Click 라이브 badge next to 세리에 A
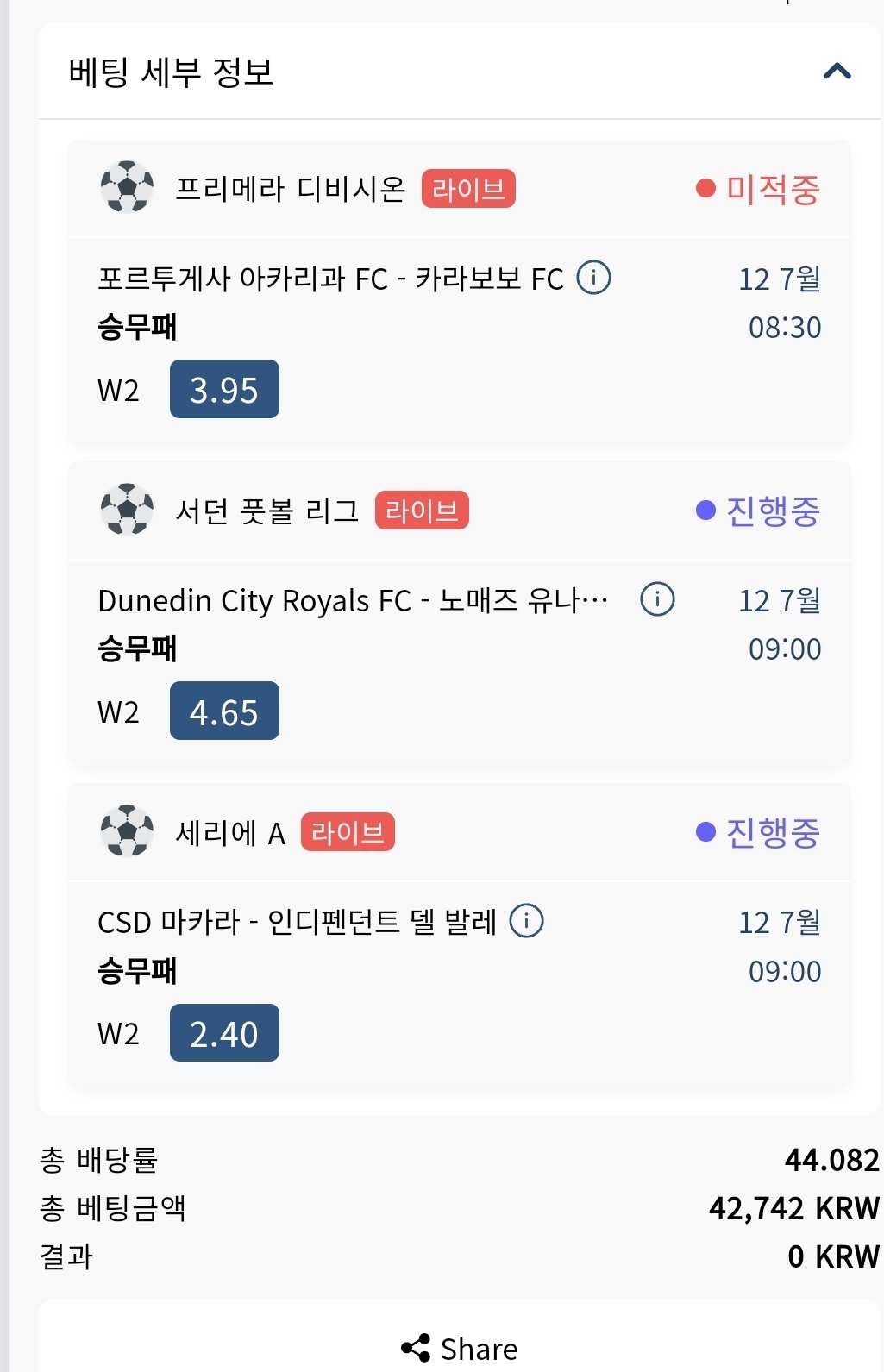The image size is (884, 1372). click(348, 832)
